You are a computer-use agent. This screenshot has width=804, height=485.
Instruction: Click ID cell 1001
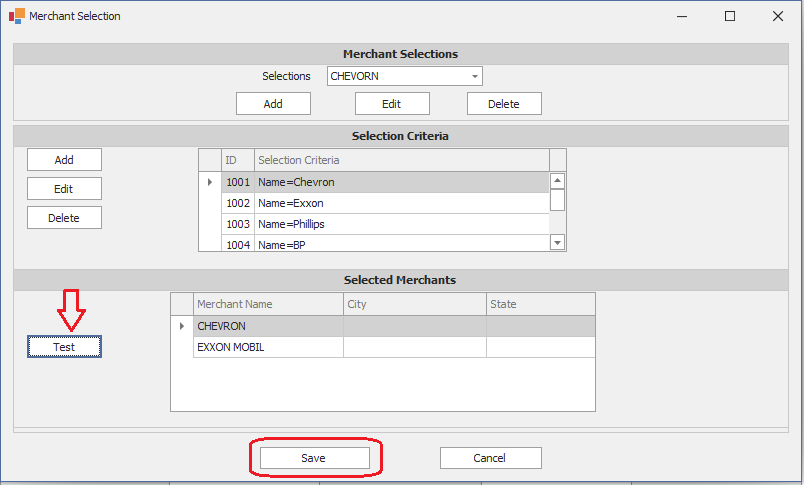238,182
